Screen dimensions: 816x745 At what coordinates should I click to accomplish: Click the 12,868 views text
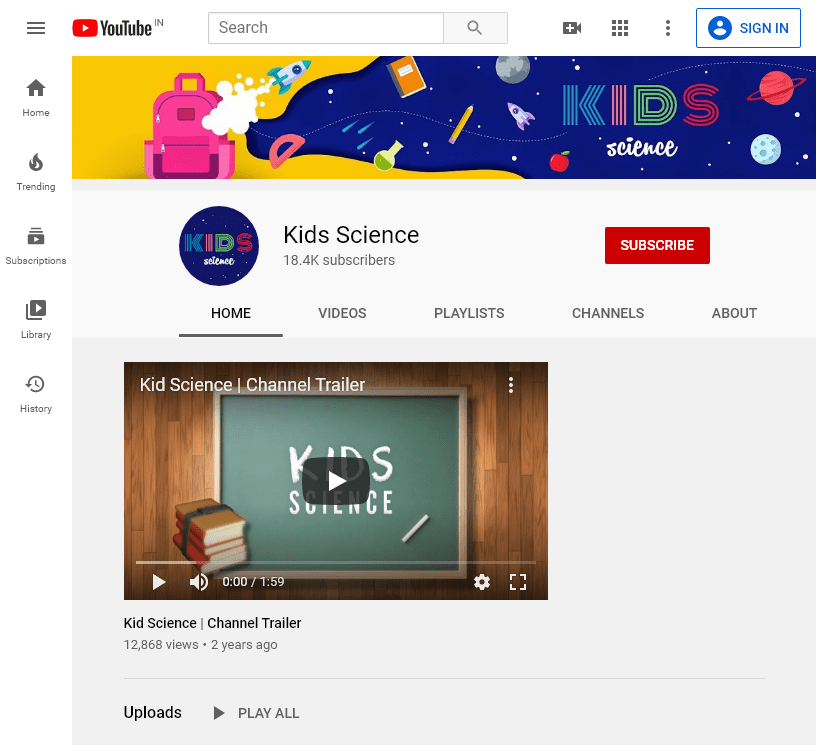point(161,645)
